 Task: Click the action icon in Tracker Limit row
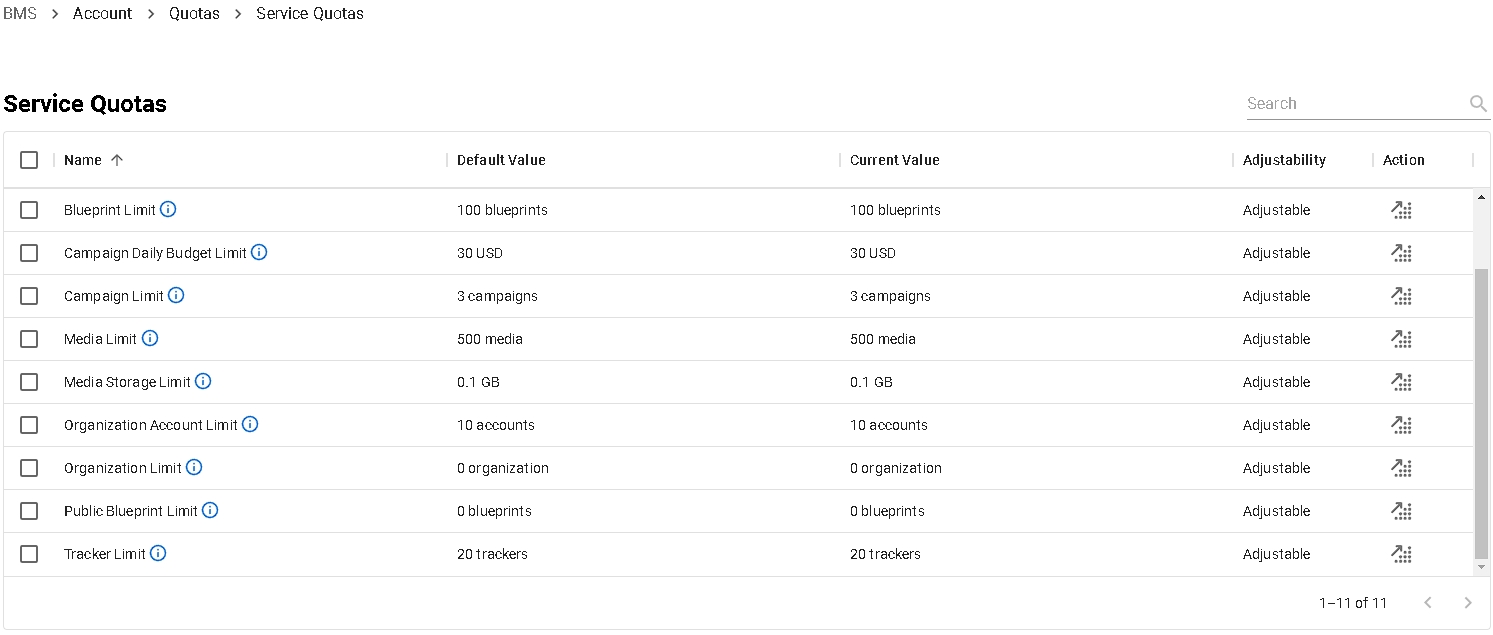pos(1402,554)
